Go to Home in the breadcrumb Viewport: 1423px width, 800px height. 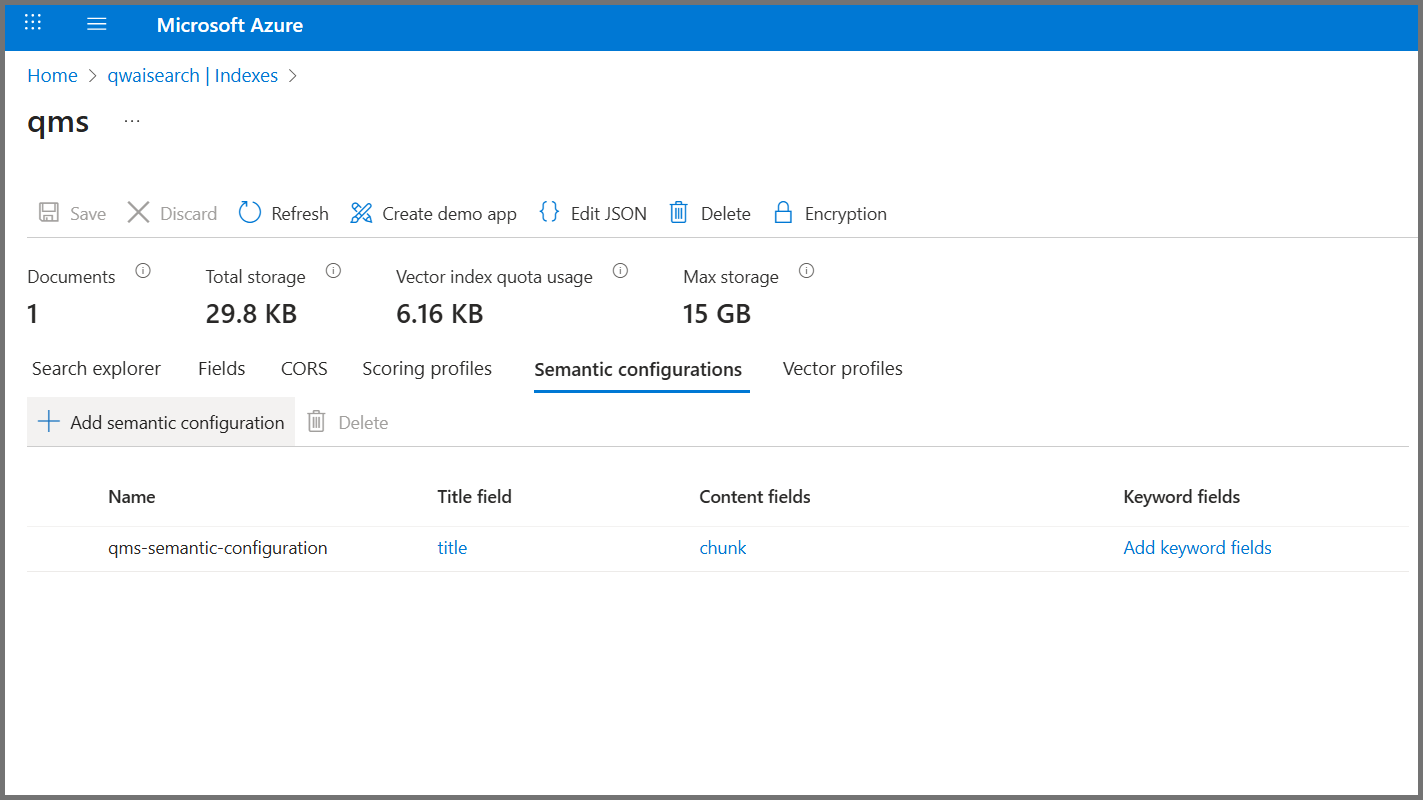point(52,76)
